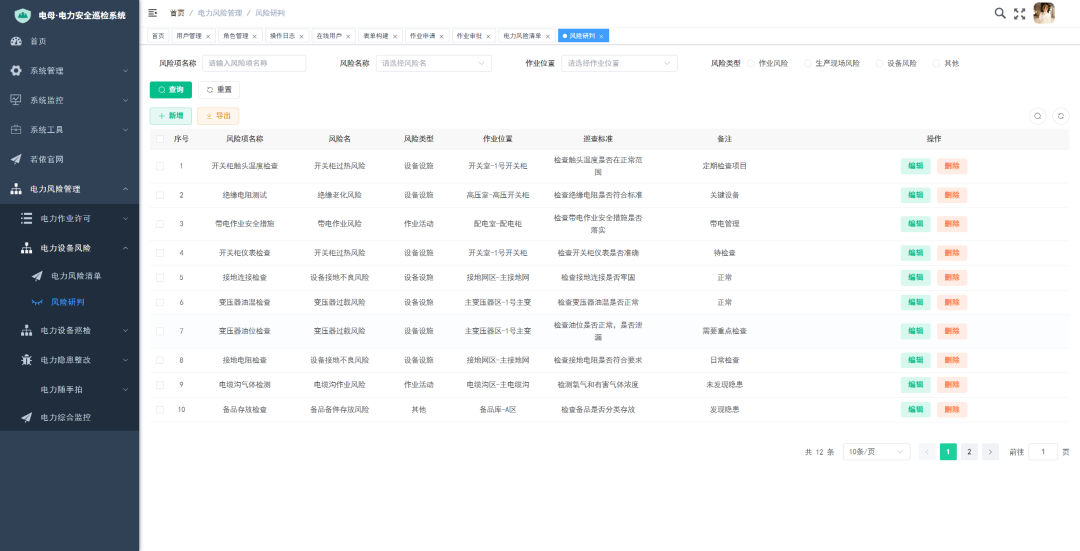This screenshot has height=551, width=1080.
Task: Click the round search toggle icon above the table
Action: pyautogui.click(x=1038, y=116)
